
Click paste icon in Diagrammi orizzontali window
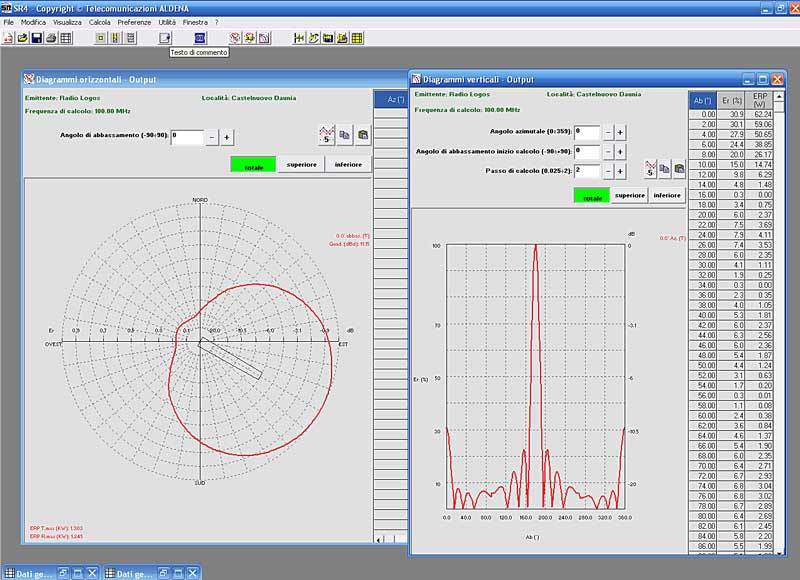pos(362,135)
